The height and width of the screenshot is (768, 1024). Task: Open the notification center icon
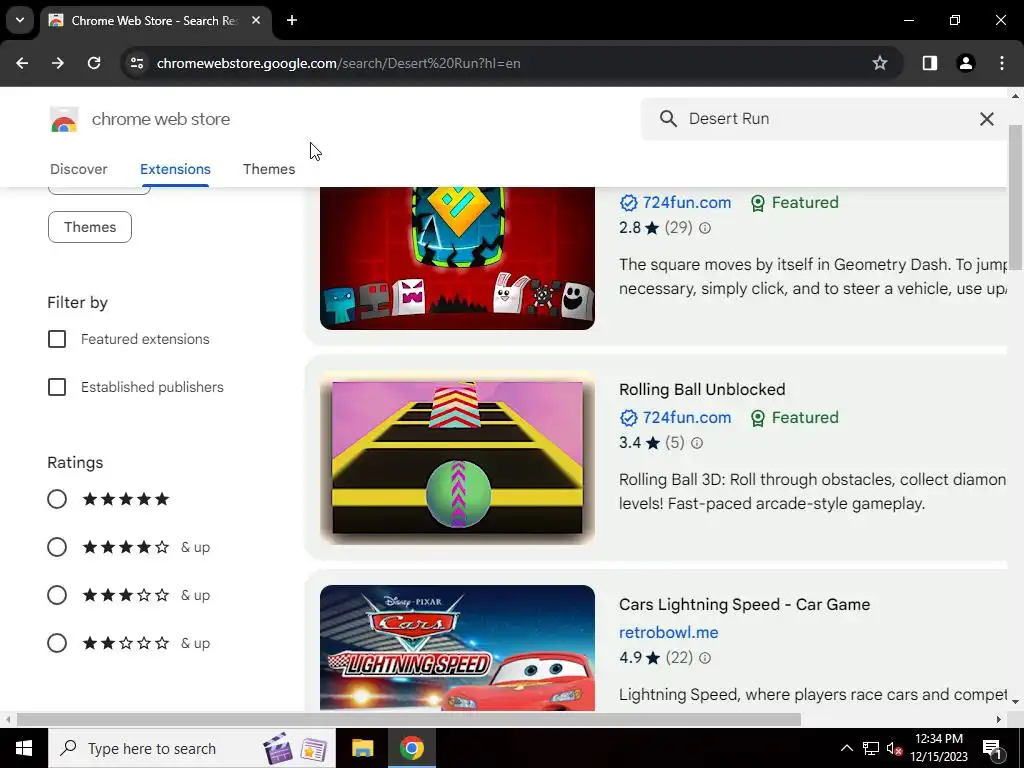tap(992, 748)
